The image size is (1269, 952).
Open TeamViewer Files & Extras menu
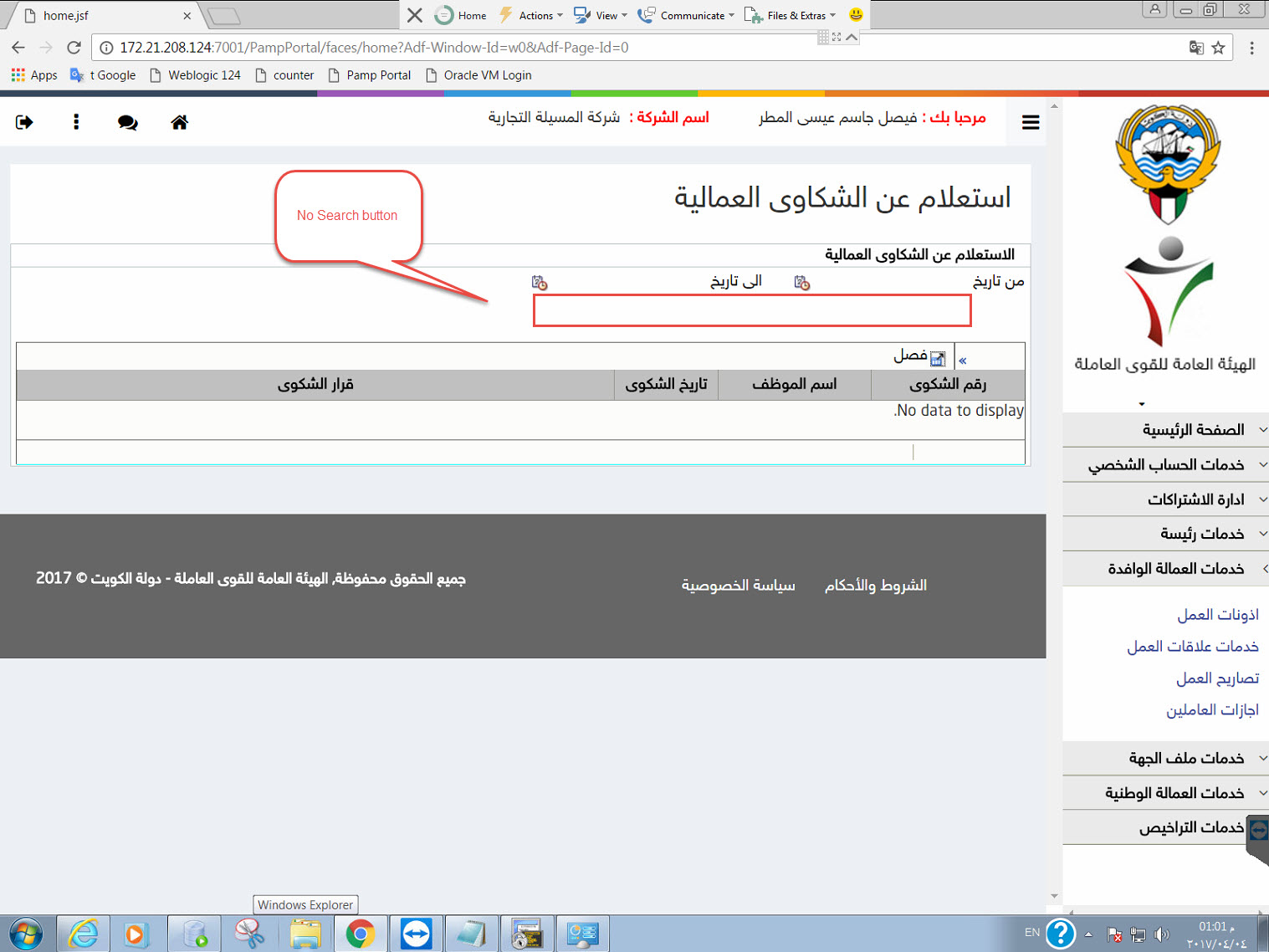790,15
